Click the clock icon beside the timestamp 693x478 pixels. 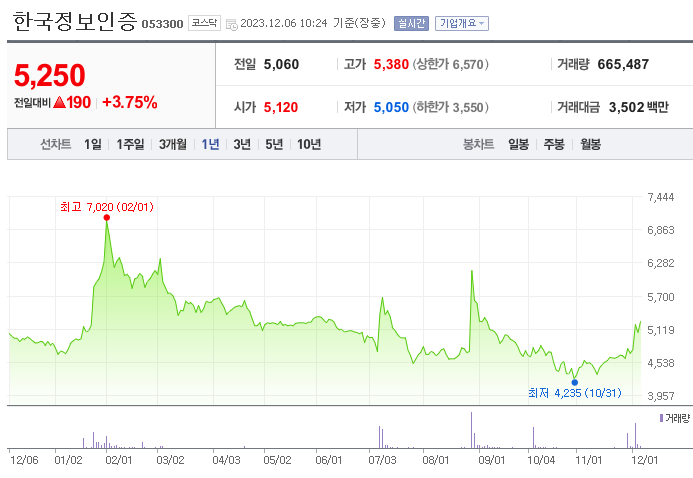tap(232, 24)
